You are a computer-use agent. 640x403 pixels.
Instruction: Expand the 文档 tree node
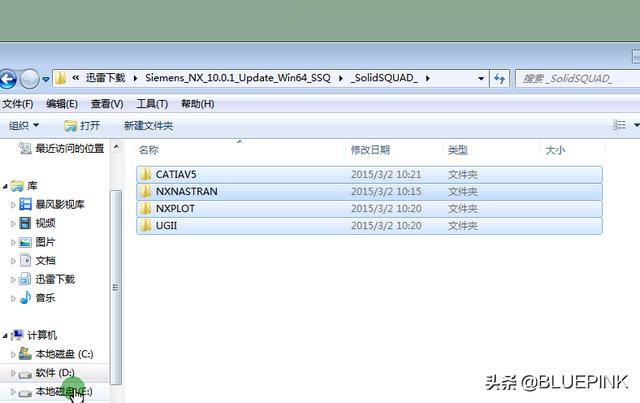pos(13,261)
